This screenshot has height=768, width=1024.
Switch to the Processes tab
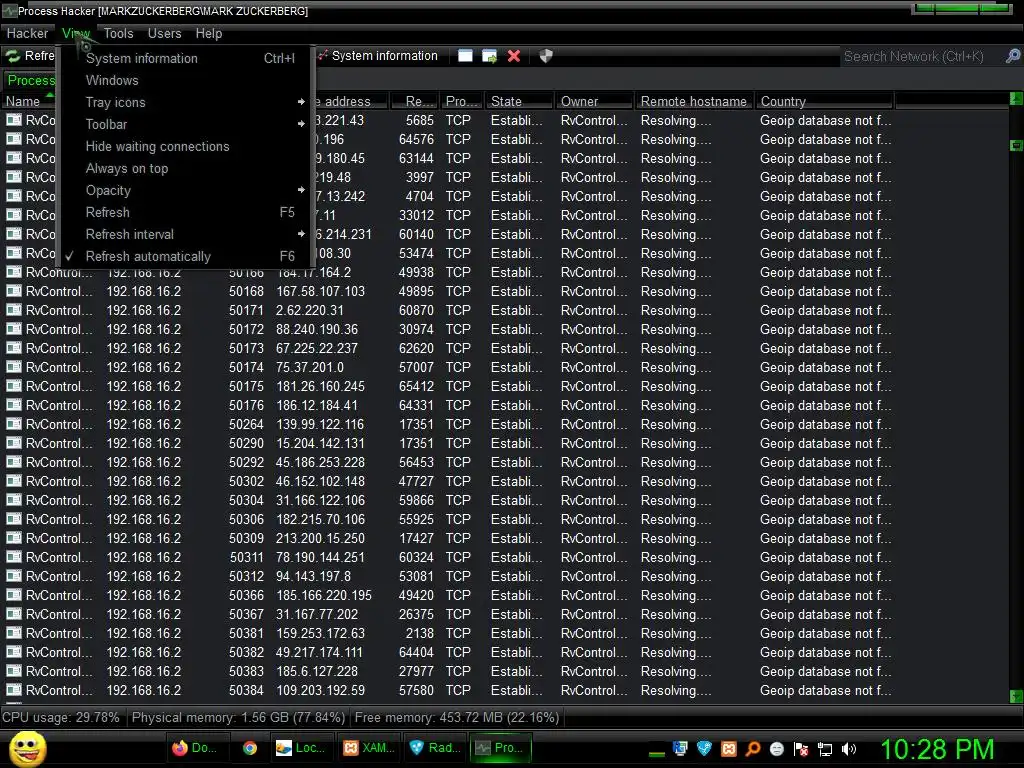[31, 80]
